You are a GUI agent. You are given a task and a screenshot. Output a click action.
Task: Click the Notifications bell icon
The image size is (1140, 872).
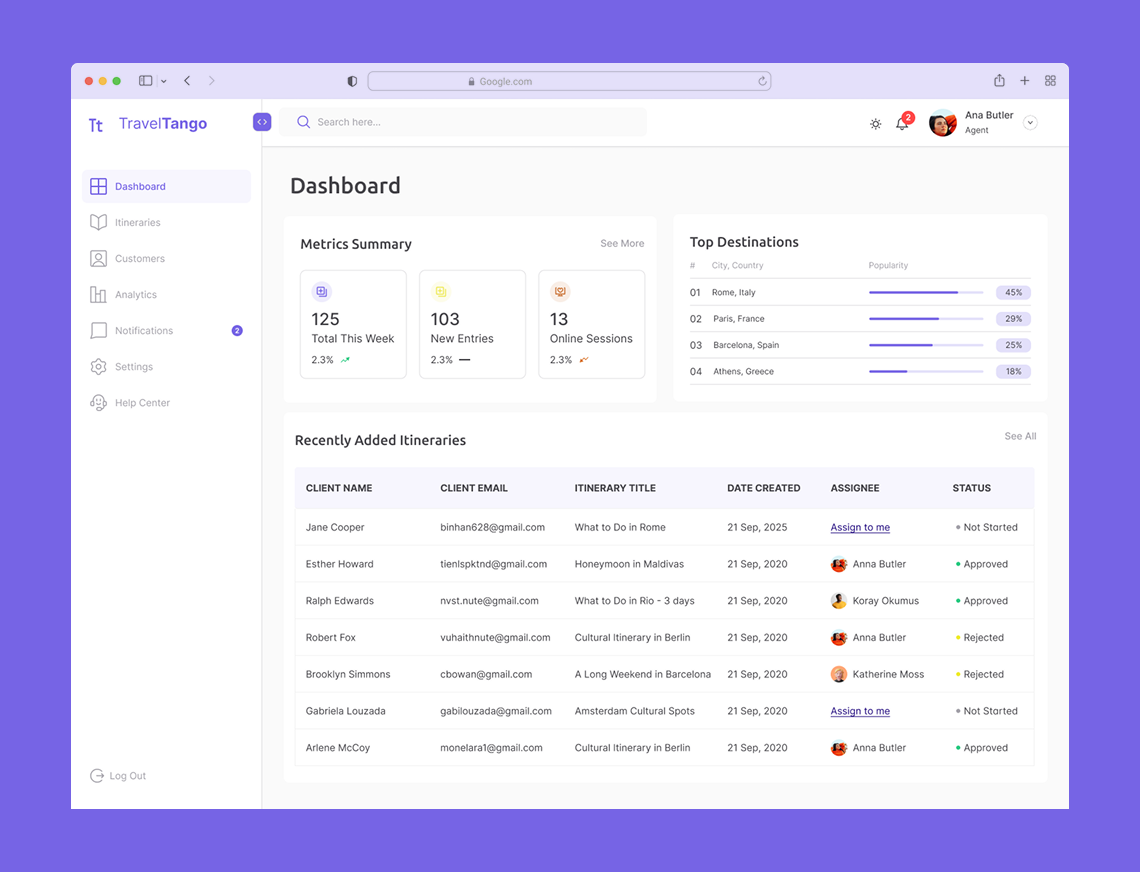[901, 124]
